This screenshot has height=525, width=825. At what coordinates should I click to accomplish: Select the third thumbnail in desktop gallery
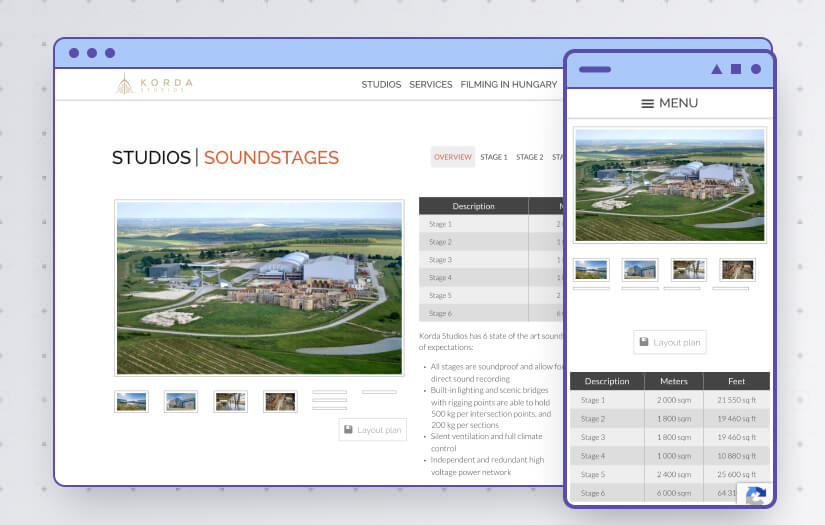(230, 401)
